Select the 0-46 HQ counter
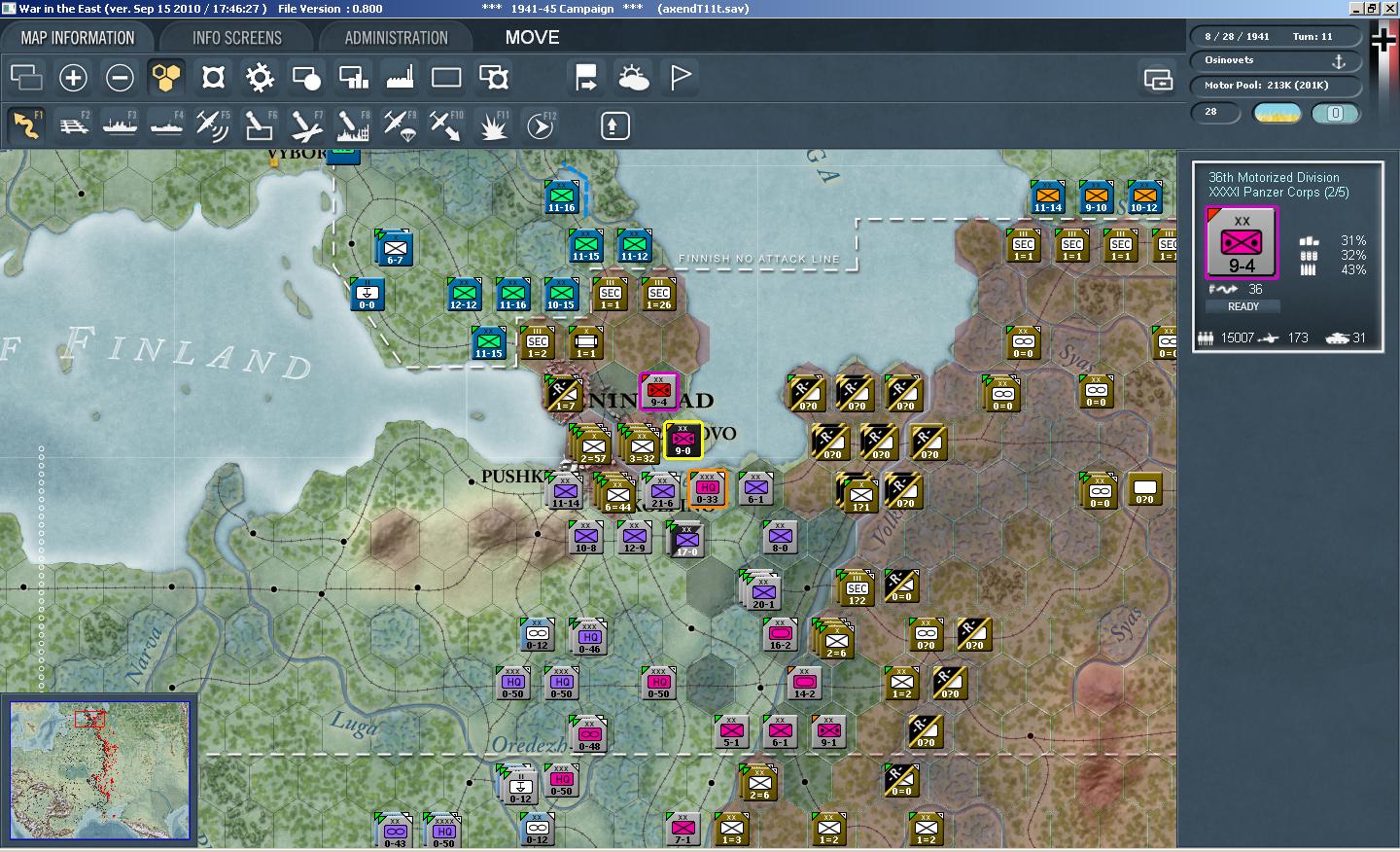This screenshot has width=1400, height=852. pos(590,637)
